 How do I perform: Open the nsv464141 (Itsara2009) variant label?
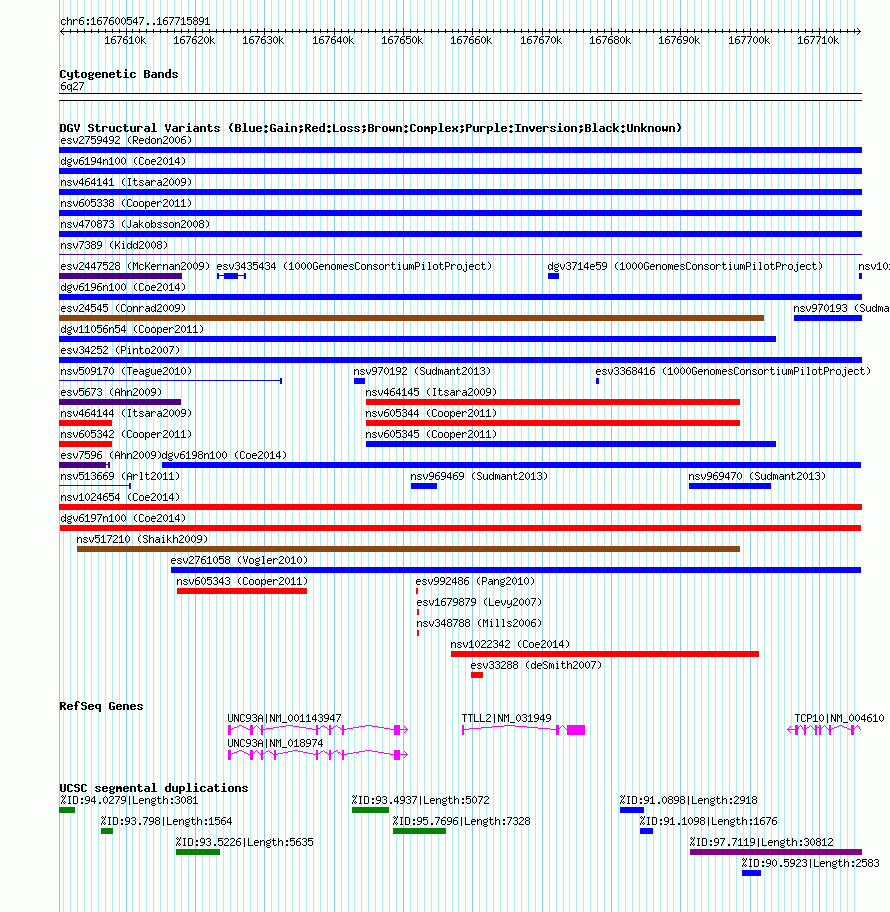click(126, 182)
